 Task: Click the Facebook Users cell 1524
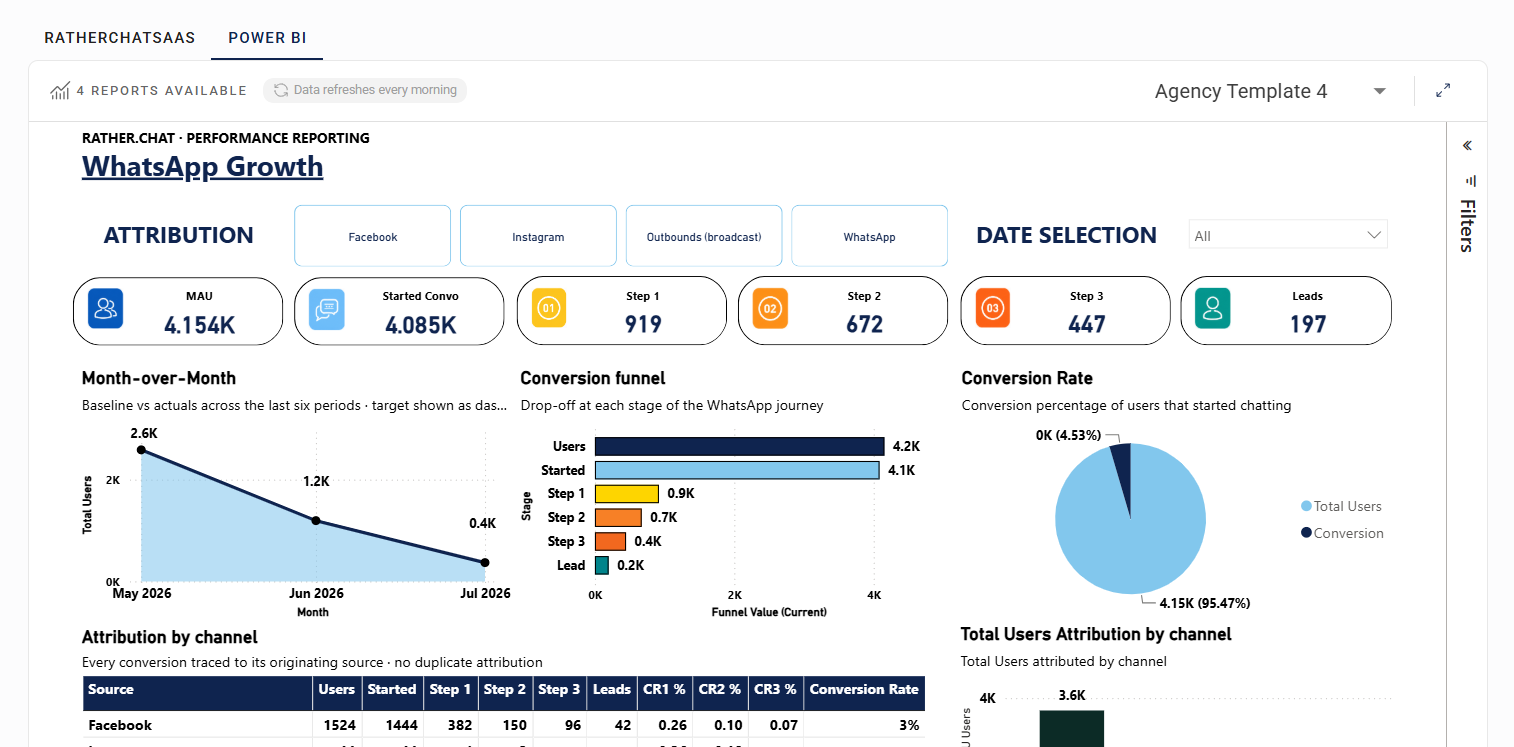(x=336, y=725)
